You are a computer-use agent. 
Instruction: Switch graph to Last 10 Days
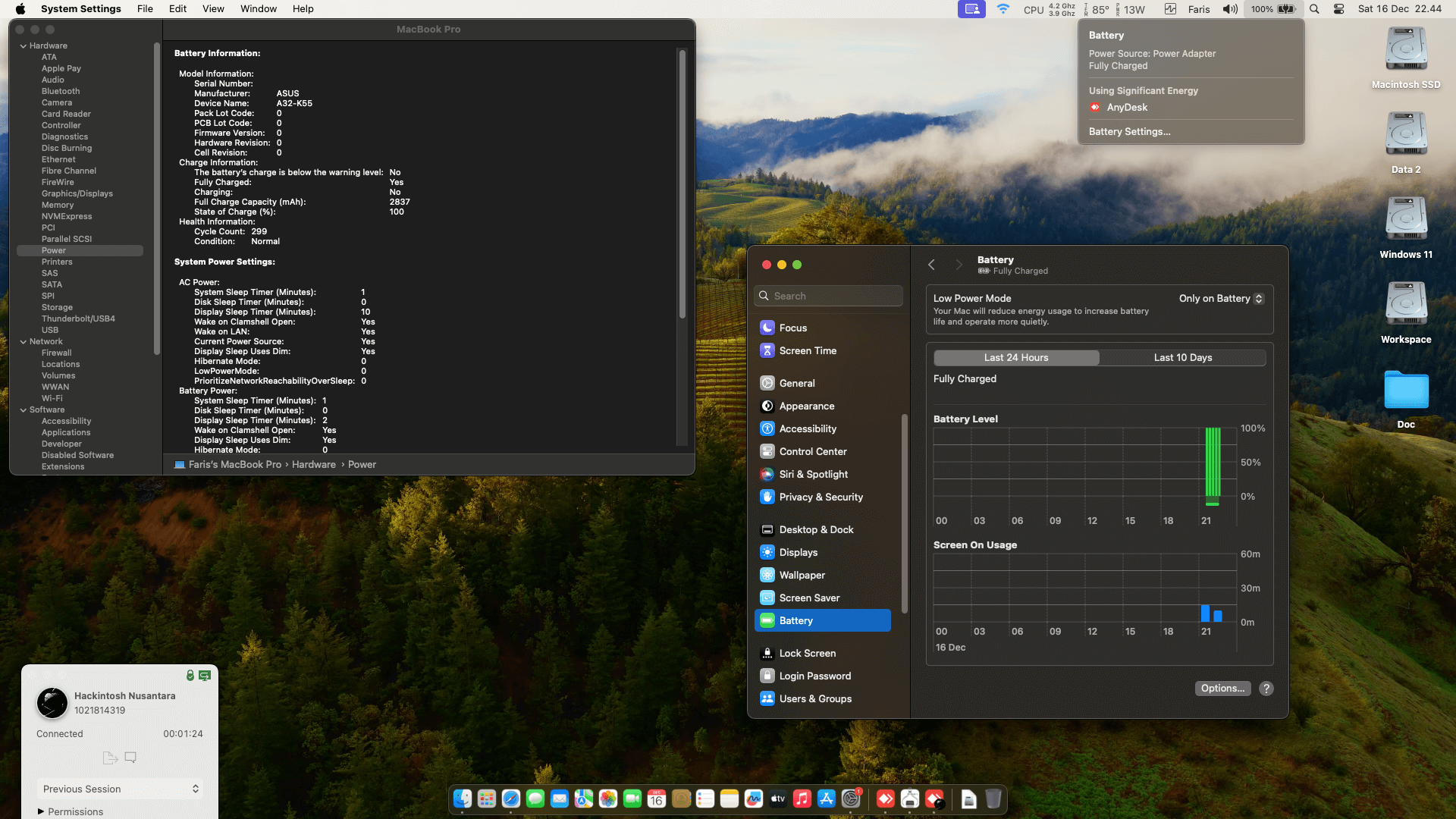1182,357
